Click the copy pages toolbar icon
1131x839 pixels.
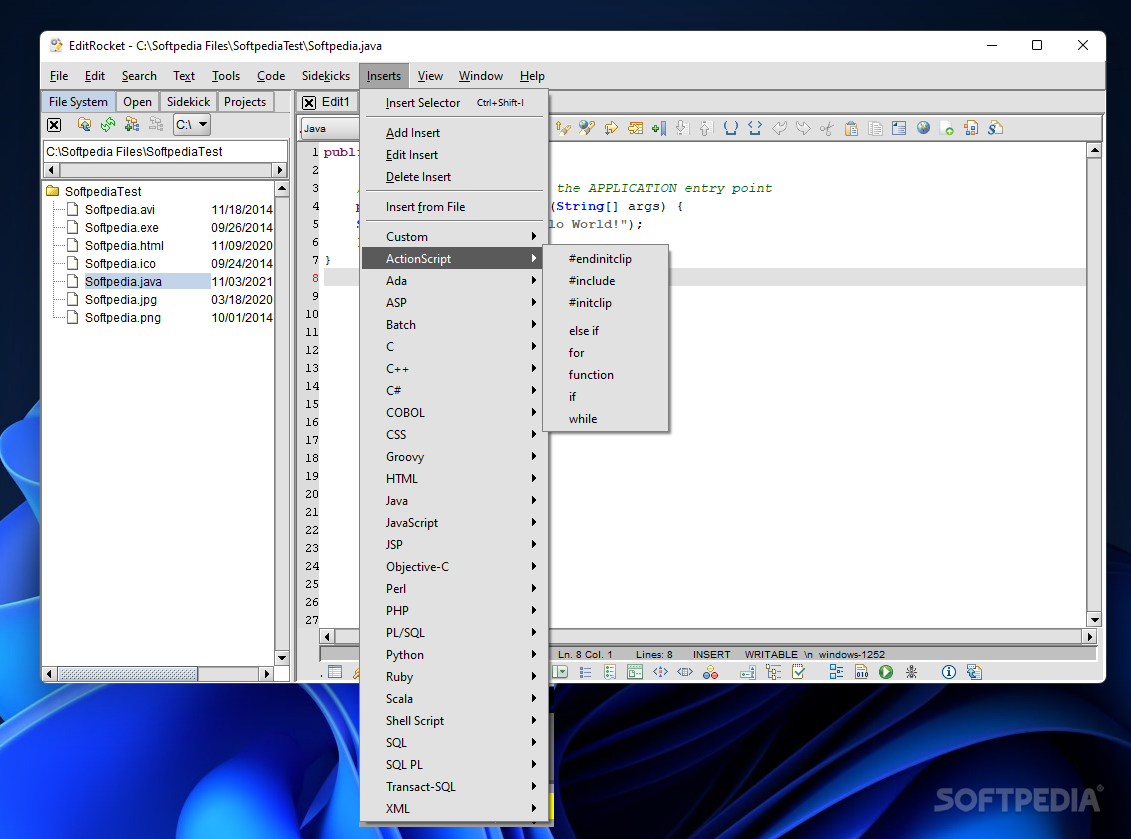click(875, 128)
